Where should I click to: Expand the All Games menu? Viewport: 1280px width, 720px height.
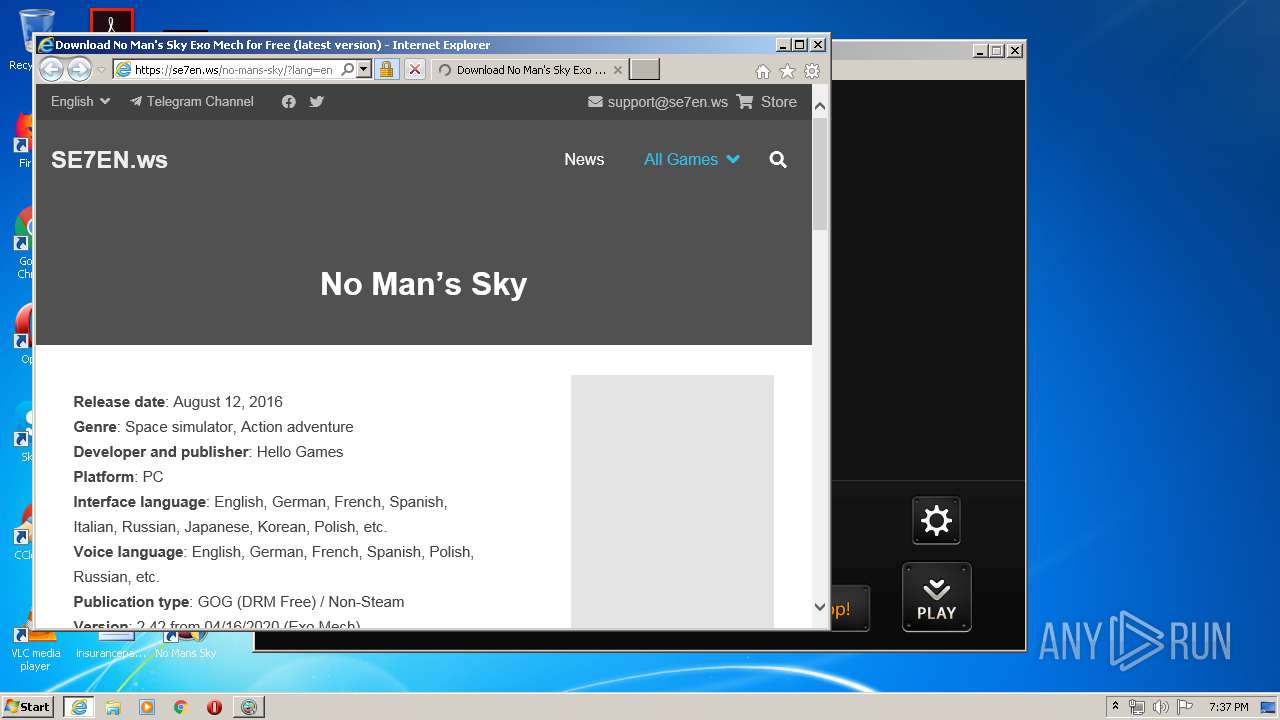pos(691,160)
